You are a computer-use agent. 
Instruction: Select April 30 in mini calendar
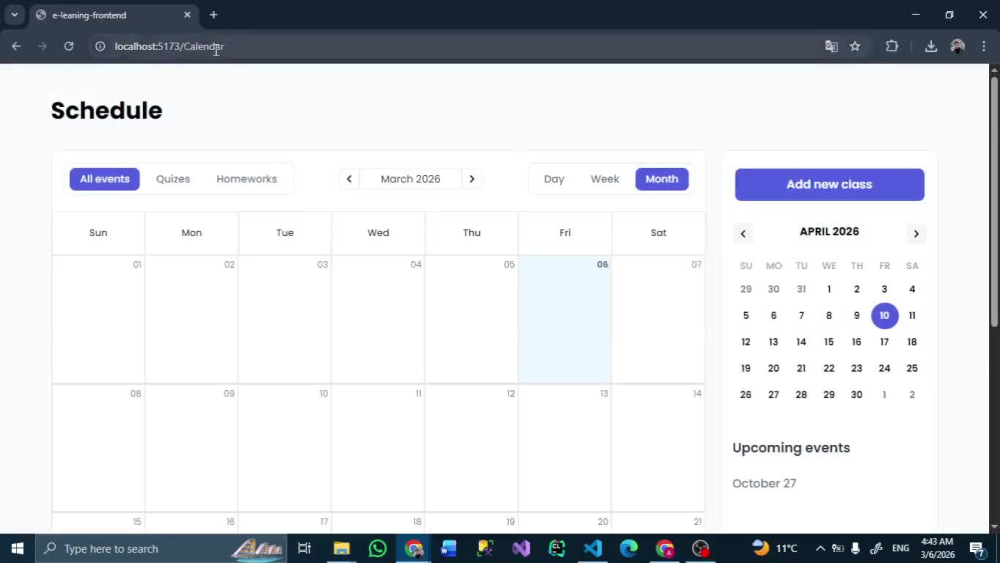click(857, 395)
